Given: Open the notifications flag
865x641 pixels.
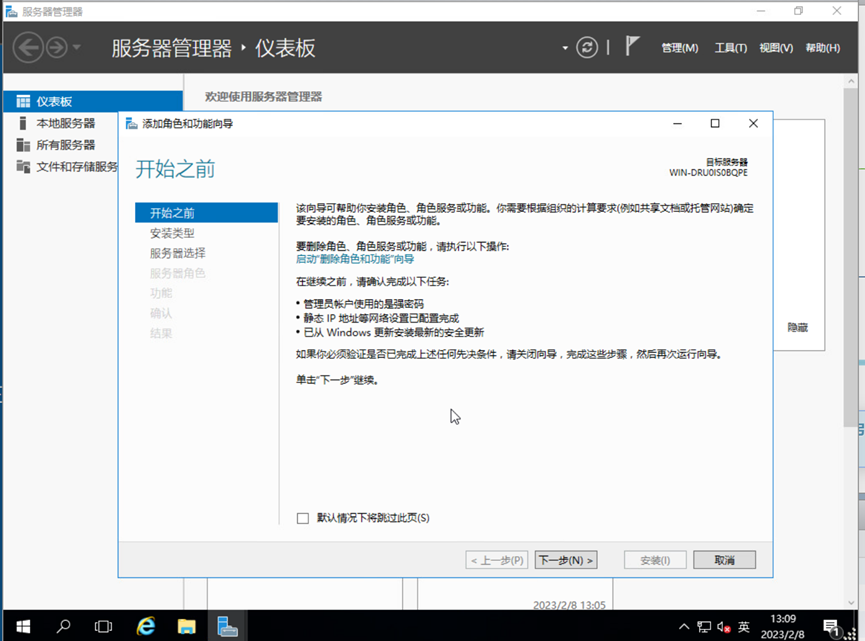Looking at the screenshot, I should [x=632, y=46].
